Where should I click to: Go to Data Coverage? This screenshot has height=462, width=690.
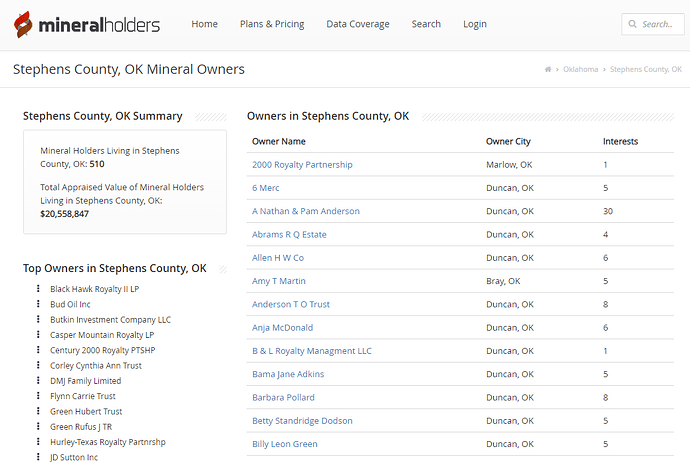pos(358,24)
